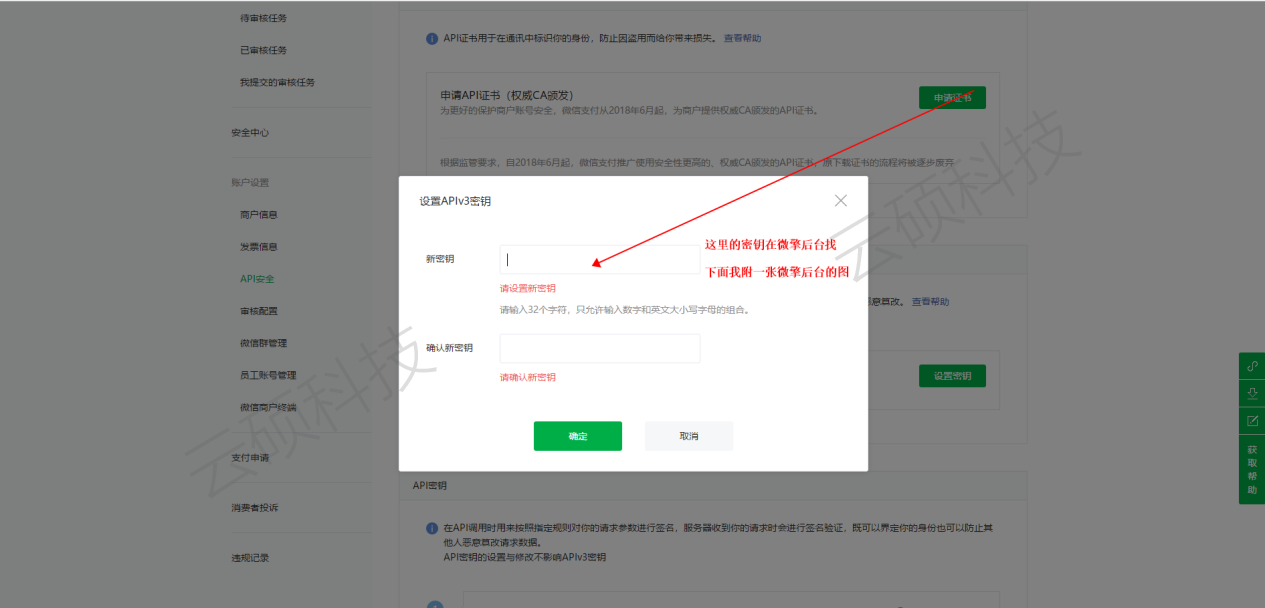
Task: Focus the 确认新密钥 input field
Action: 599,348
